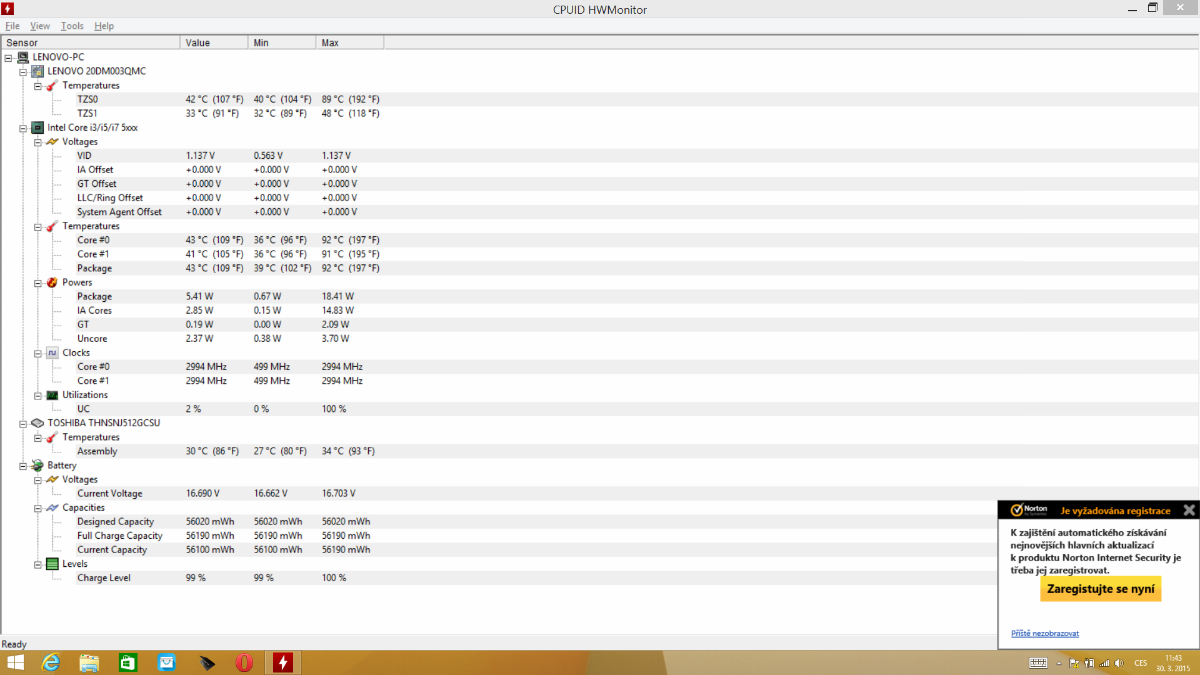Click the Levels green bars icon
Screen dimensions: 1200x675
click(52, 564)
